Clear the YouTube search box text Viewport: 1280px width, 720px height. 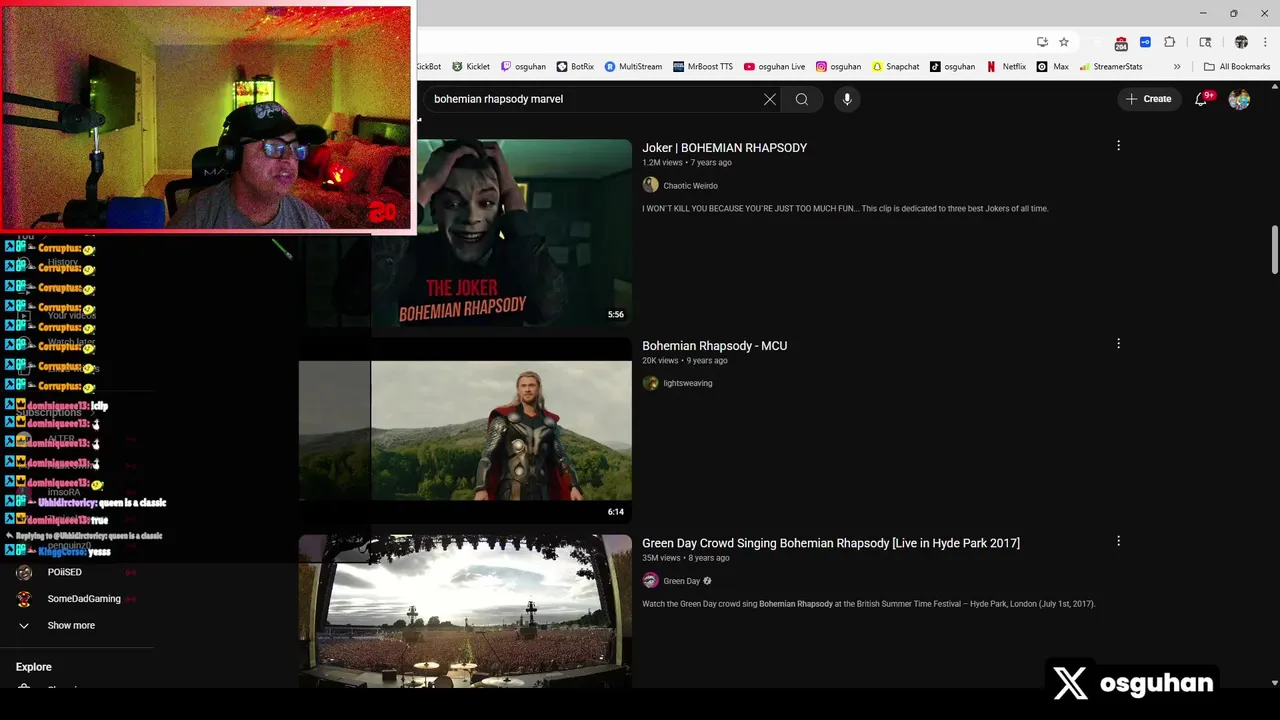coord(769,99)
